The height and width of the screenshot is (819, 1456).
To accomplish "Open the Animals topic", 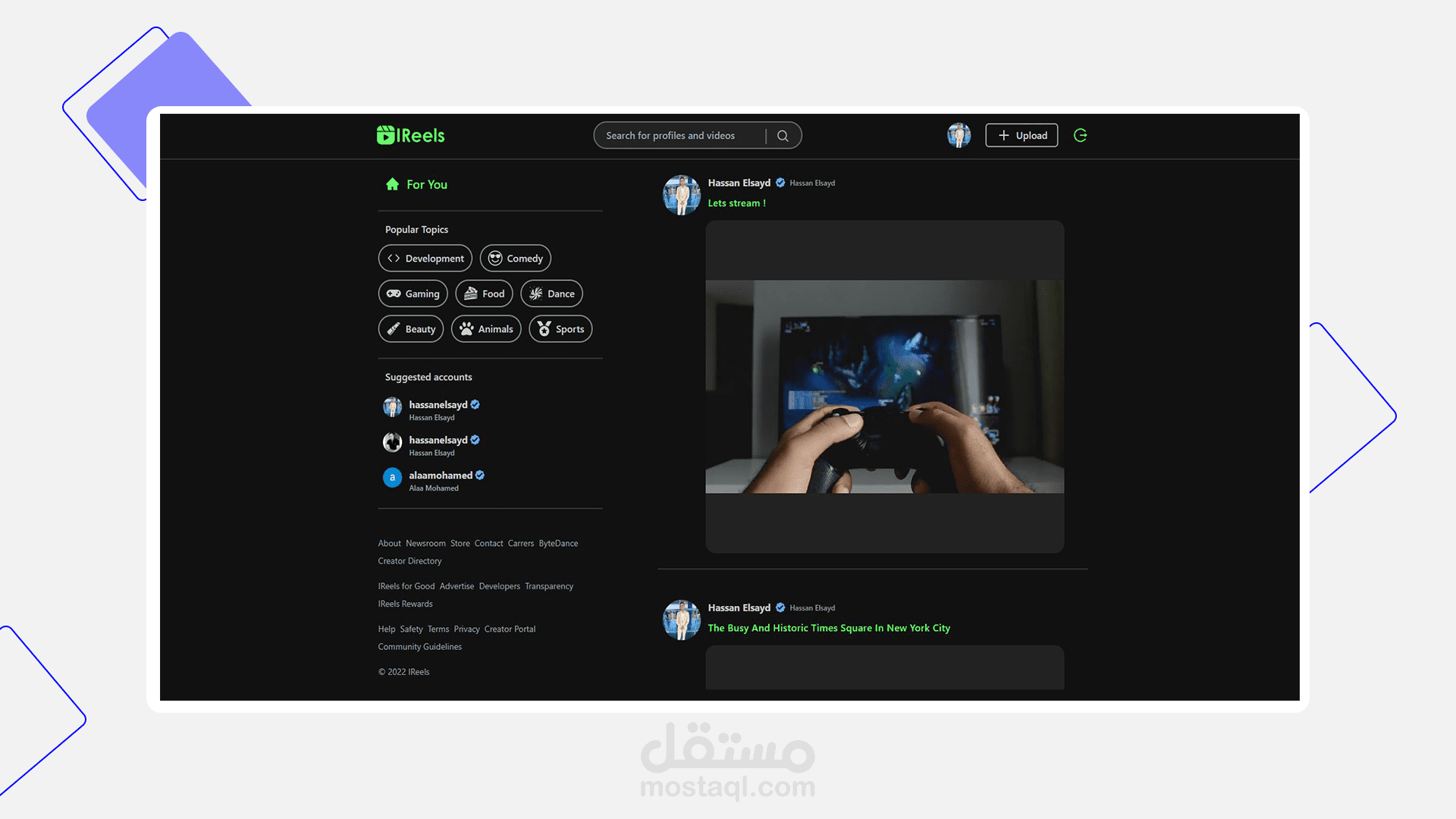I will tap(486, 329).
